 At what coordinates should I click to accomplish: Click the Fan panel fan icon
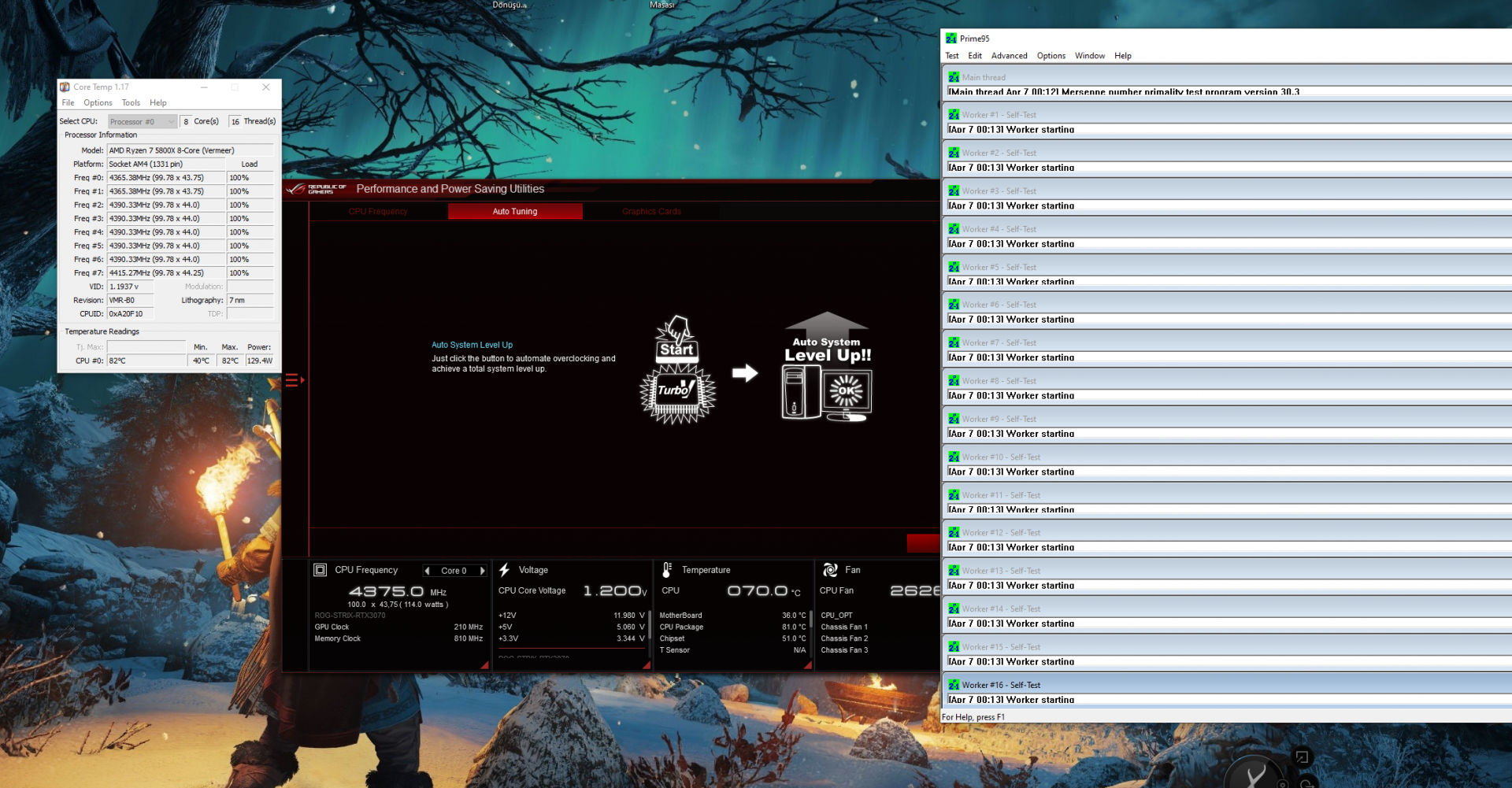click(x=830, y=570)
